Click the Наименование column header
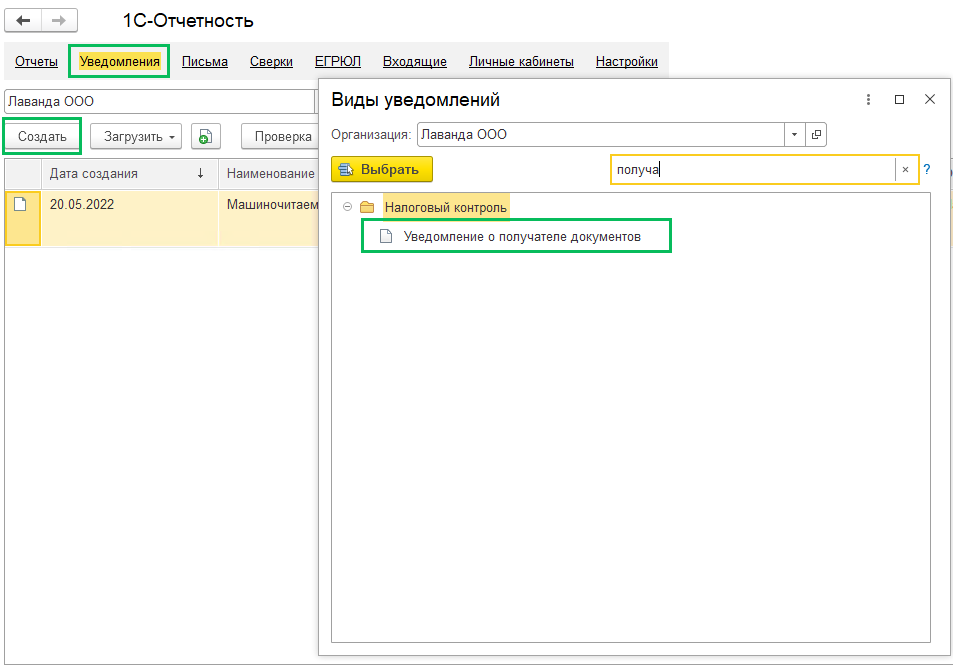The height and width of the screenshot is (665, 953). [270, 174]
